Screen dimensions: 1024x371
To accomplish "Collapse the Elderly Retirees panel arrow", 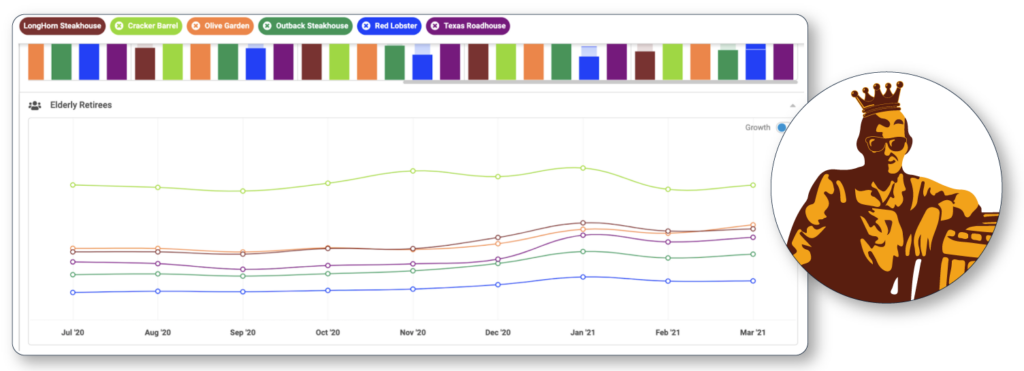I will (792, 106).
